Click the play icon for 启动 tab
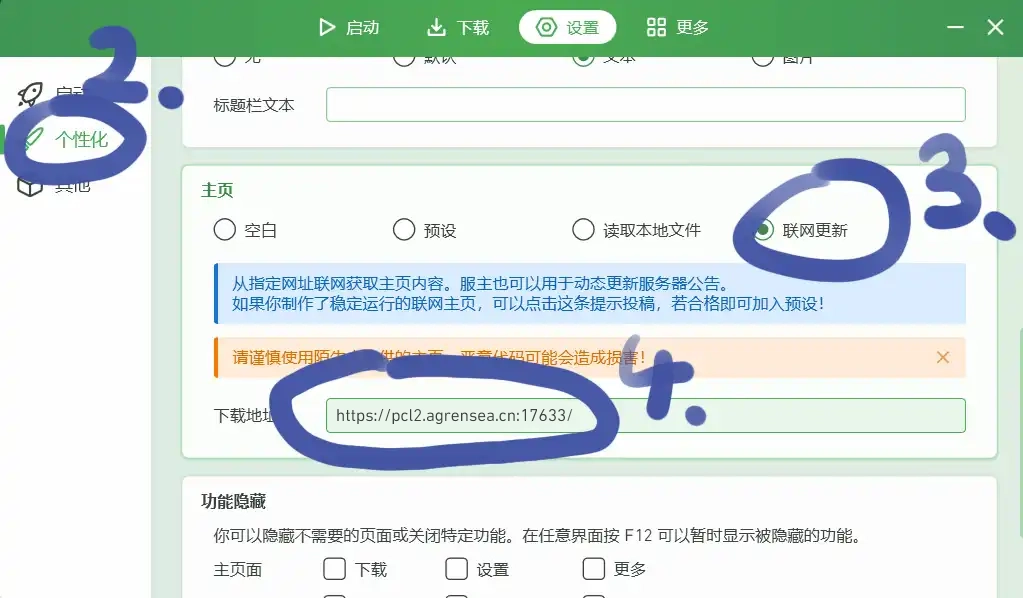This screenshot has width=1023, height=598. pos(326,27)
